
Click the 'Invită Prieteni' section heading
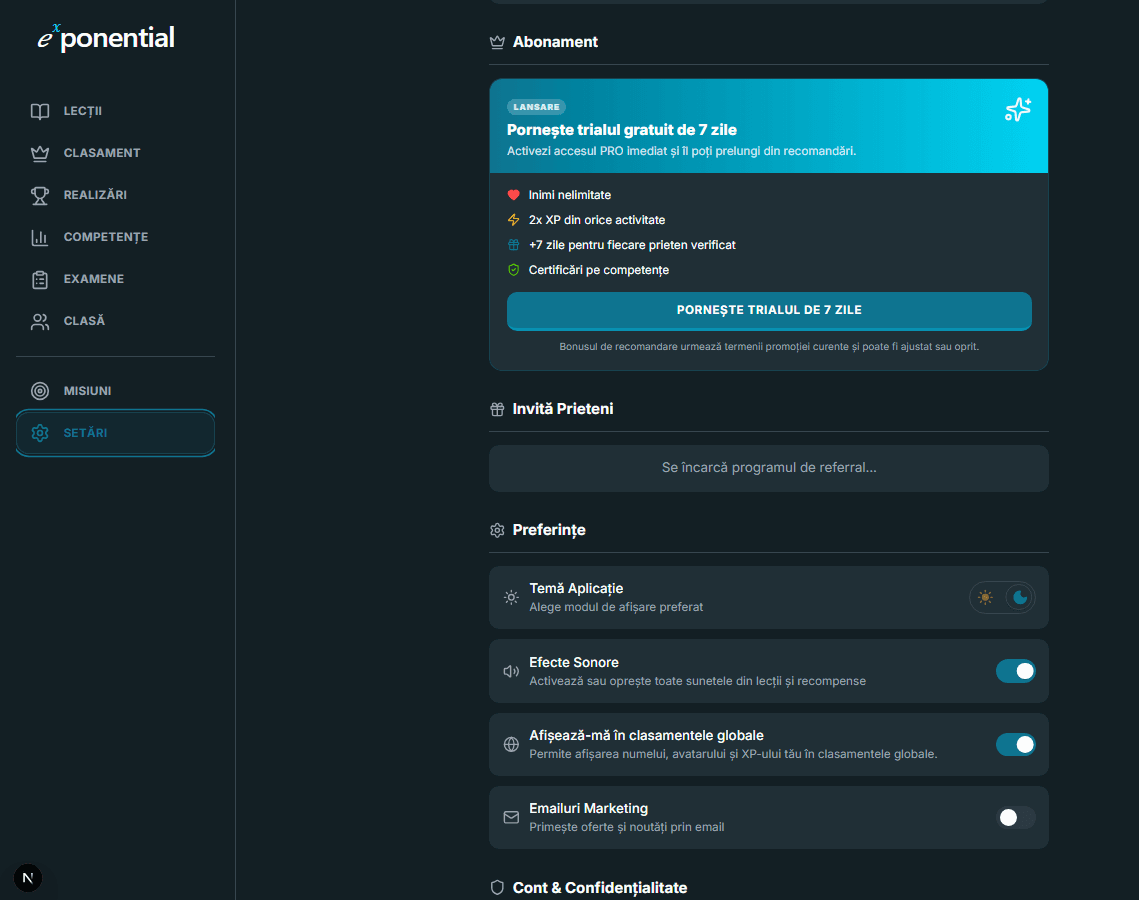click(x=563, y=409)
